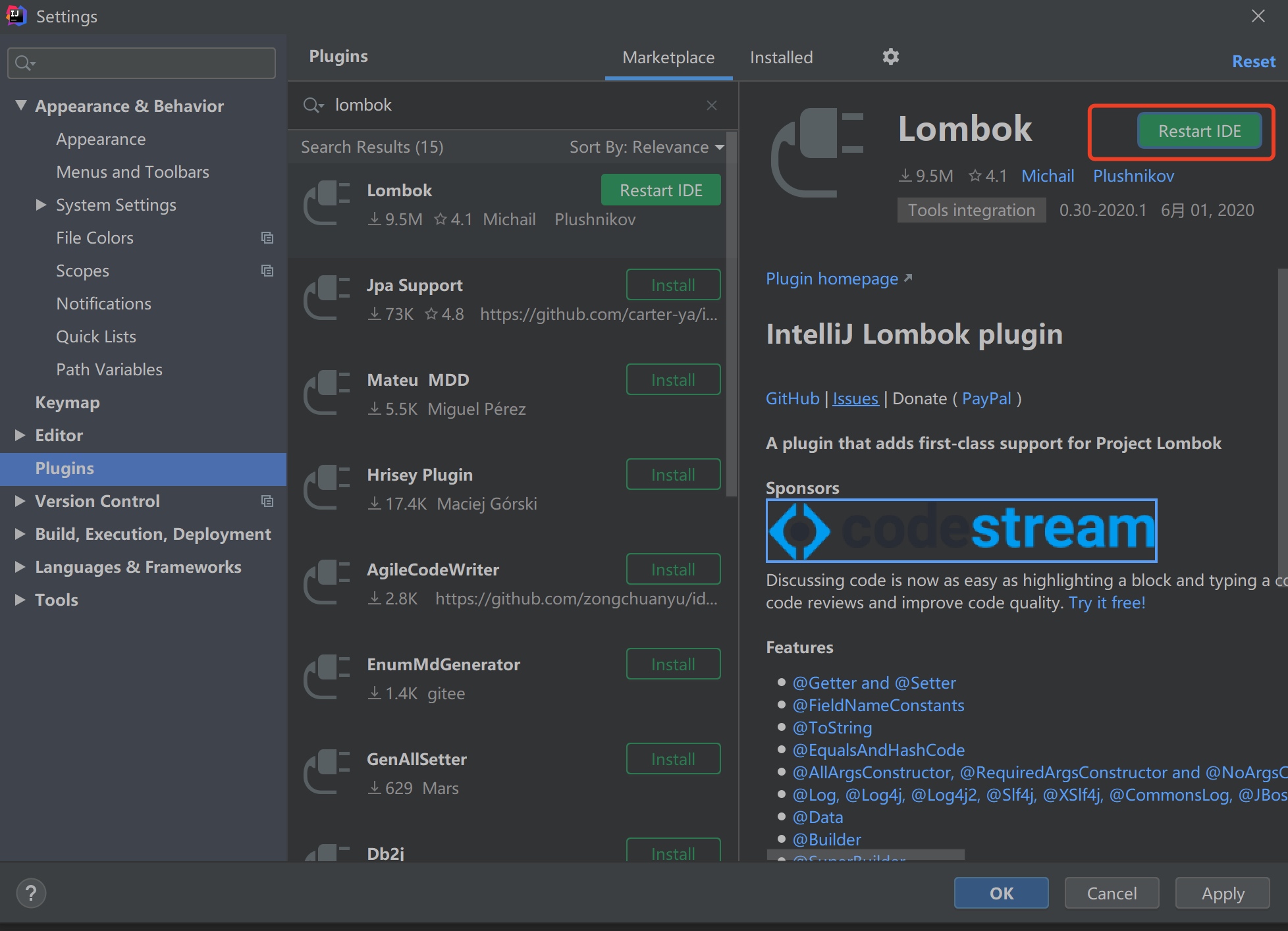
Task: Click the codestream sponsor banner
Action: 961,530
